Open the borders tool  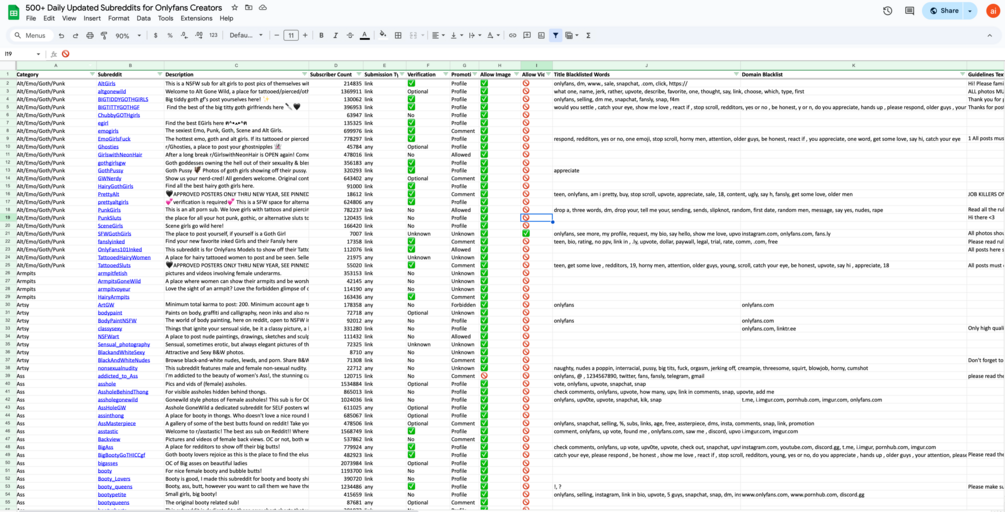coord(398,35)
